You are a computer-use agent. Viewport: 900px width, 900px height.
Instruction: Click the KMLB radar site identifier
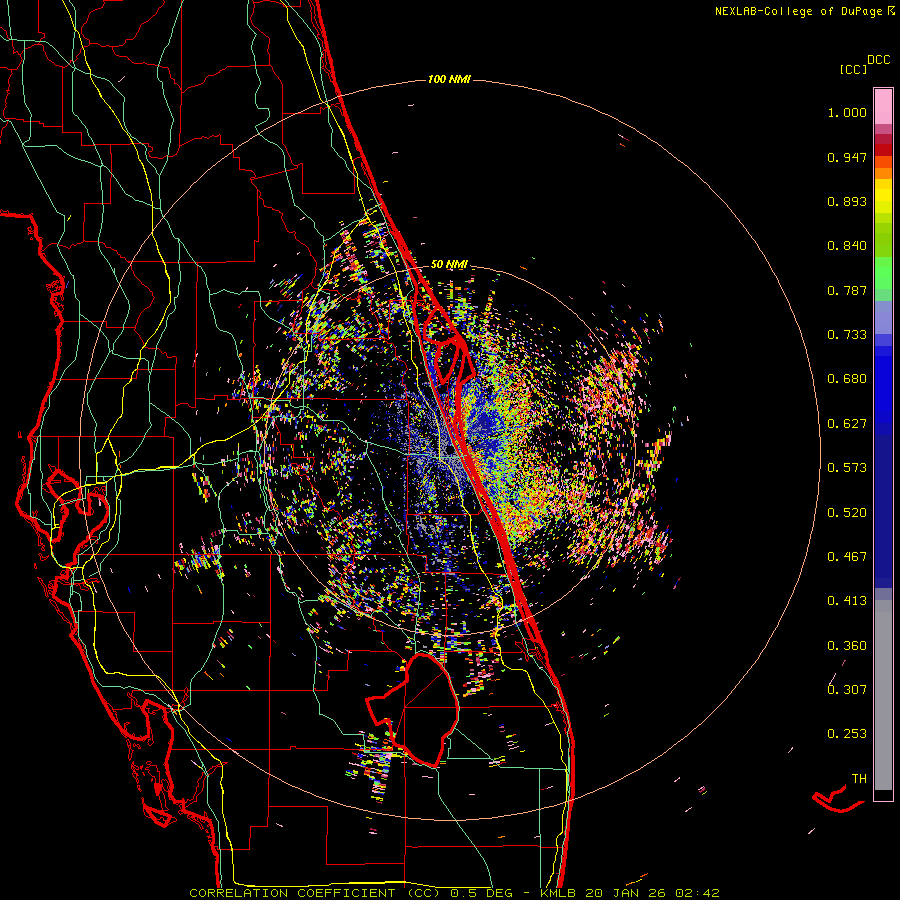[558, 893]
